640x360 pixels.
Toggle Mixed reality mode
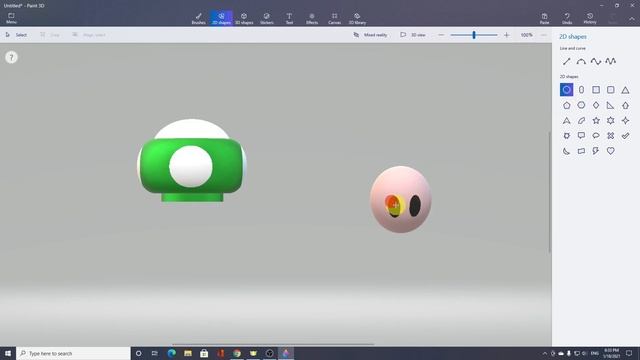click(370, 35)
